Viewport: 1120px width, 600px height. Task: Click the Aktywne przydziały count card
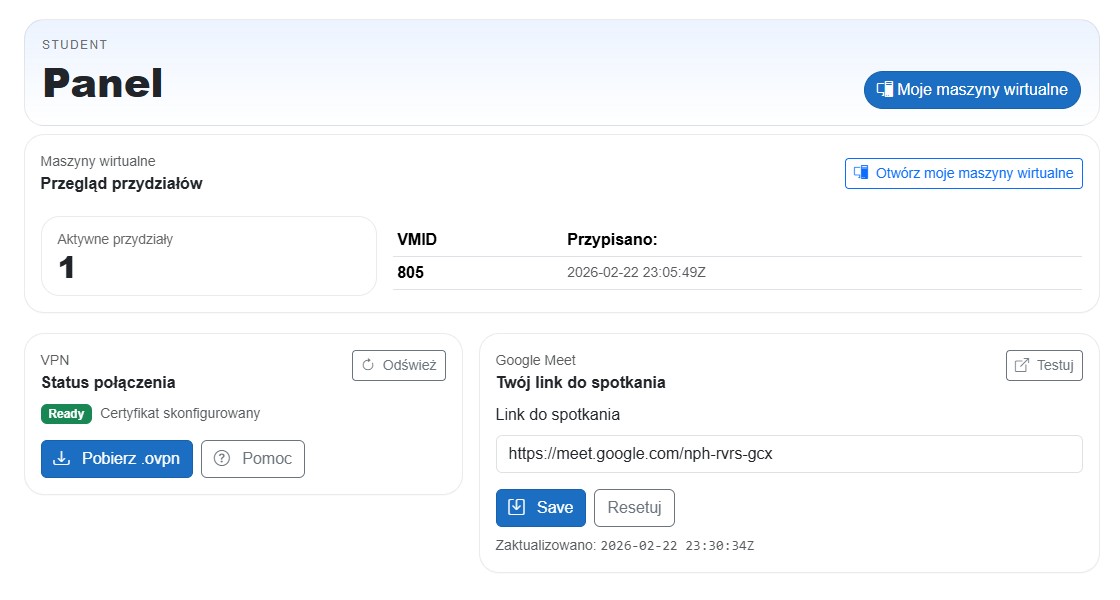tap(208, 256)
